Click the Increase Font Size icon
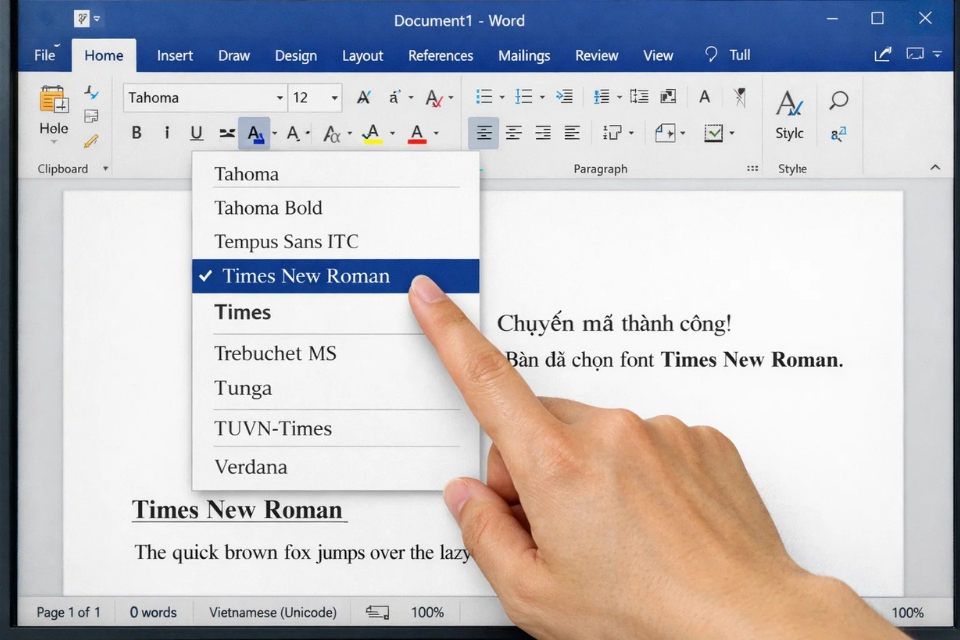The height and width of the screenshot is (640, 960). tap(363, 97)
